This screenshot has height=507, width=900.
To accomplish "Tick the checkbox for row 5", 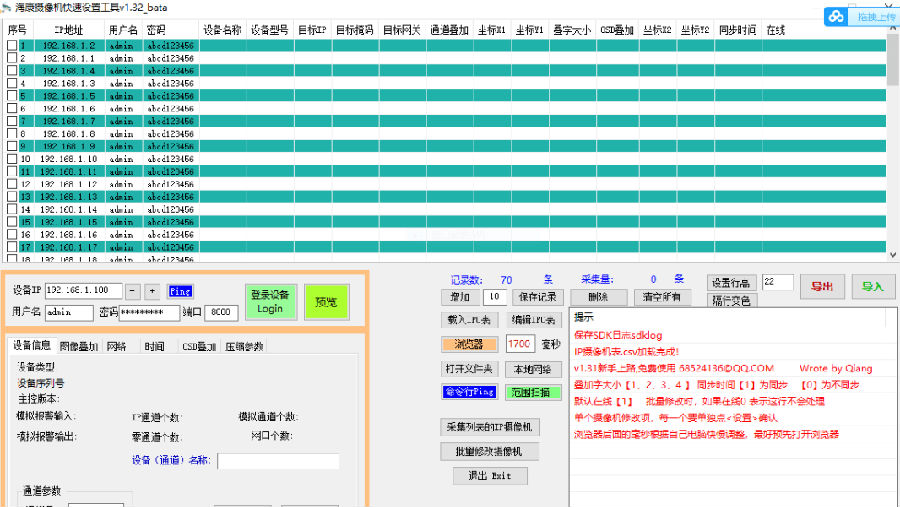I will point(11,96).
